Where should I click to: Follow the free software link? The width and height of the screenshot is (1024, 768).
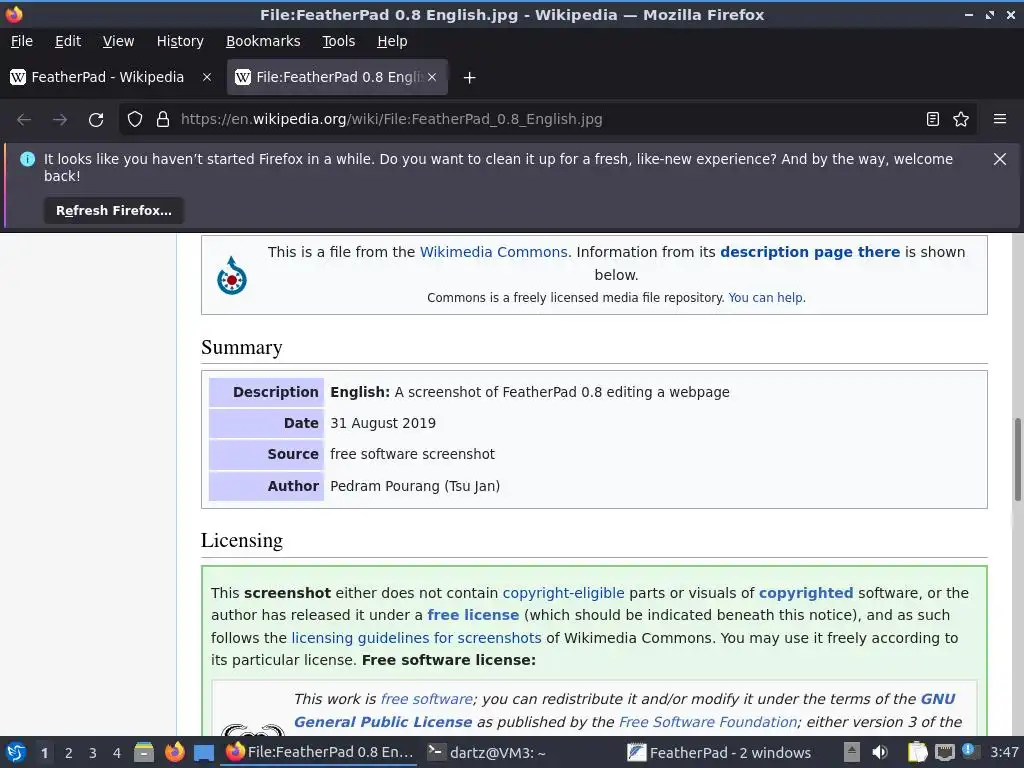click(427, 699)
